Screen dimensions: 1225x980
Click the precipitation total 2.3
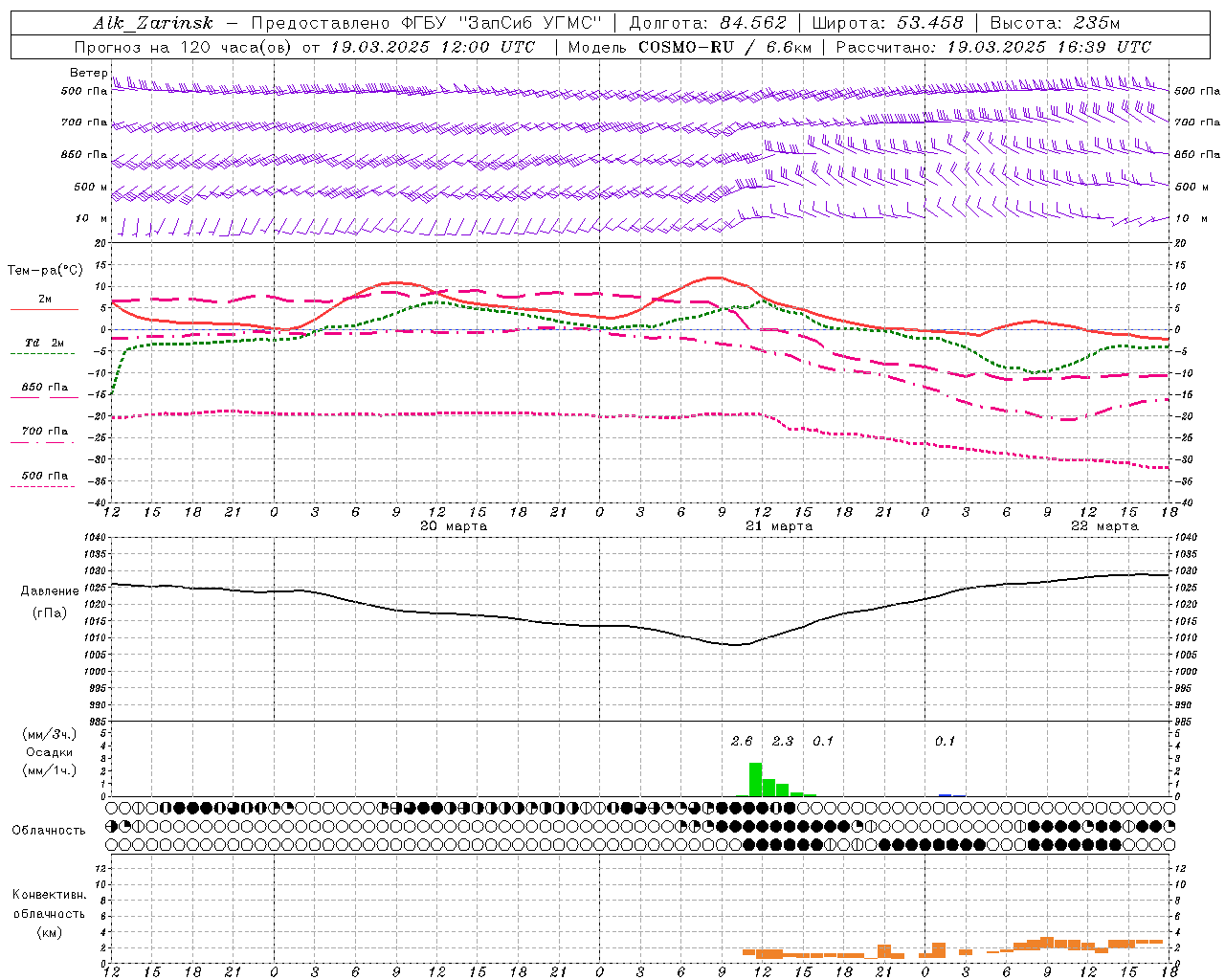point(783,741)
